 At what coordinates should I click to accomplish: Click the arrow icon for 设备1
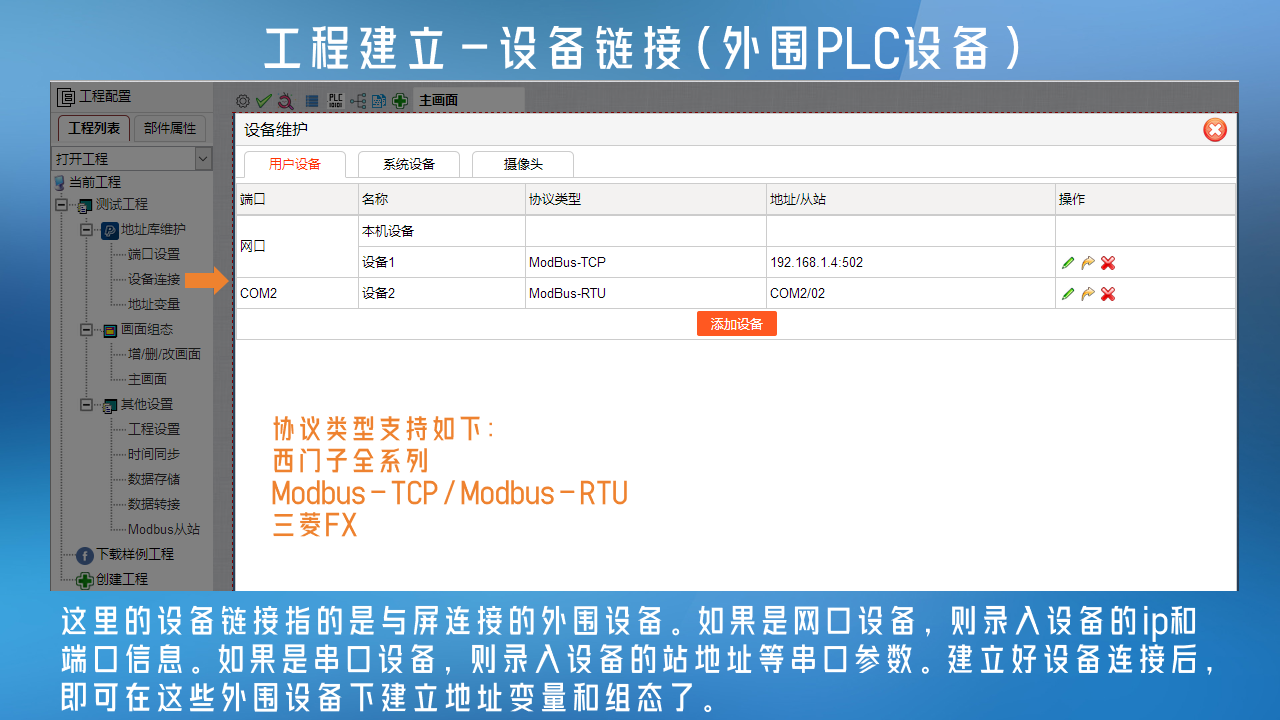(x=1088, y=263)
